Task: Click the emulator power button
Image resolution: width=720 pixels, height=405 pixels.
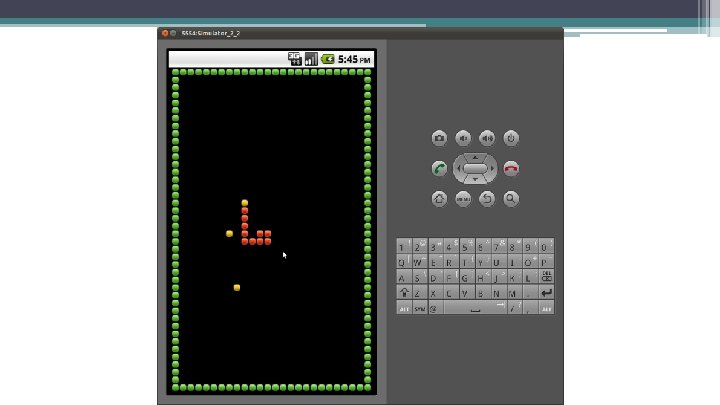Action: 511,138
